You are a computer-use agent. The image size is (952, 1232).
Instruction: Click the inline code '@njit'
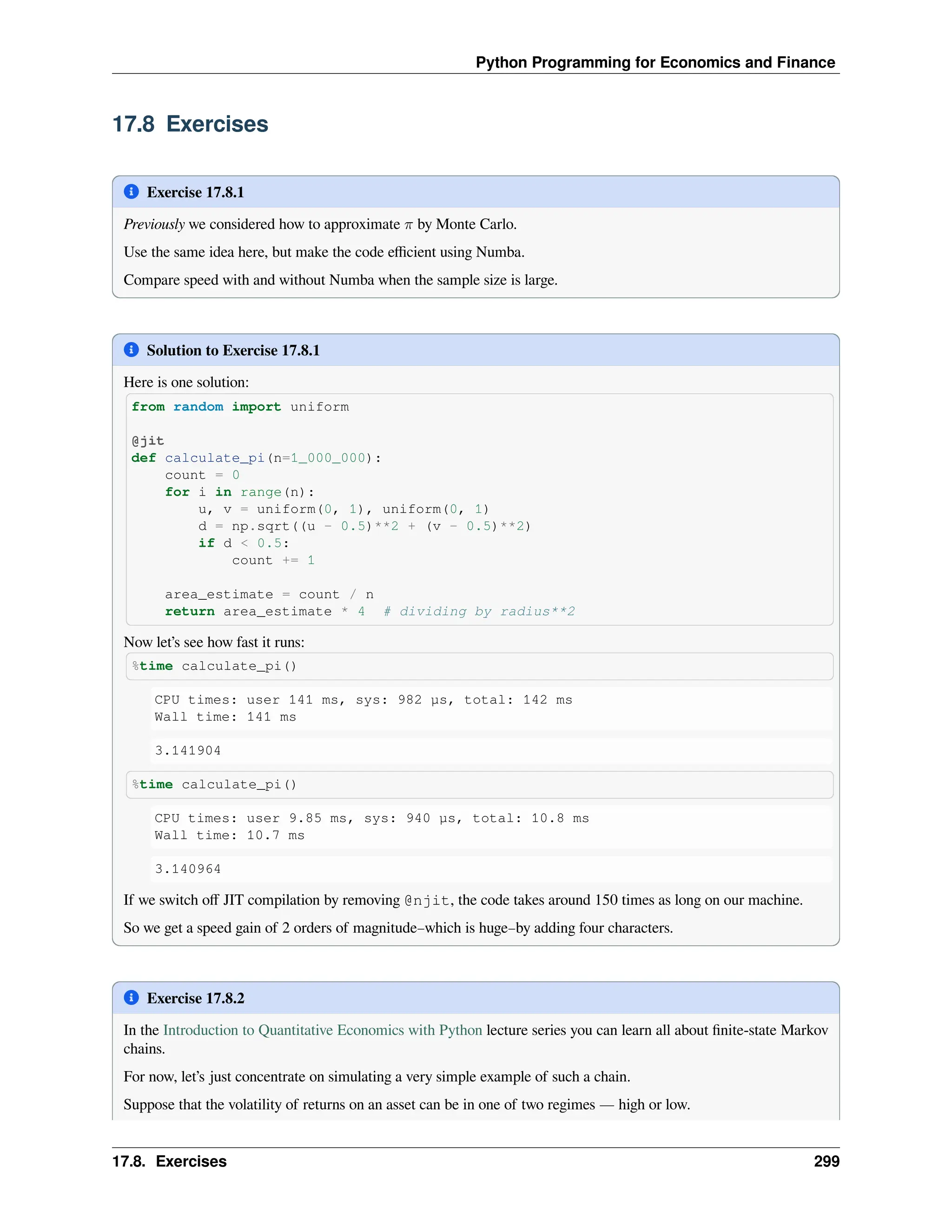(x=427, y=901)
